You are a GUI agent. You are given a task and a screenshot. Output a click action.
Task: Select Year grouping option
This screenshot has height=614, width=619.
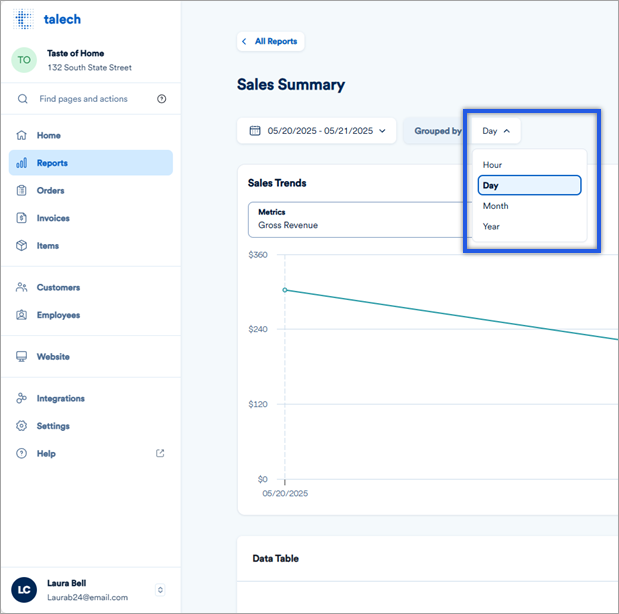pos(529,227)
